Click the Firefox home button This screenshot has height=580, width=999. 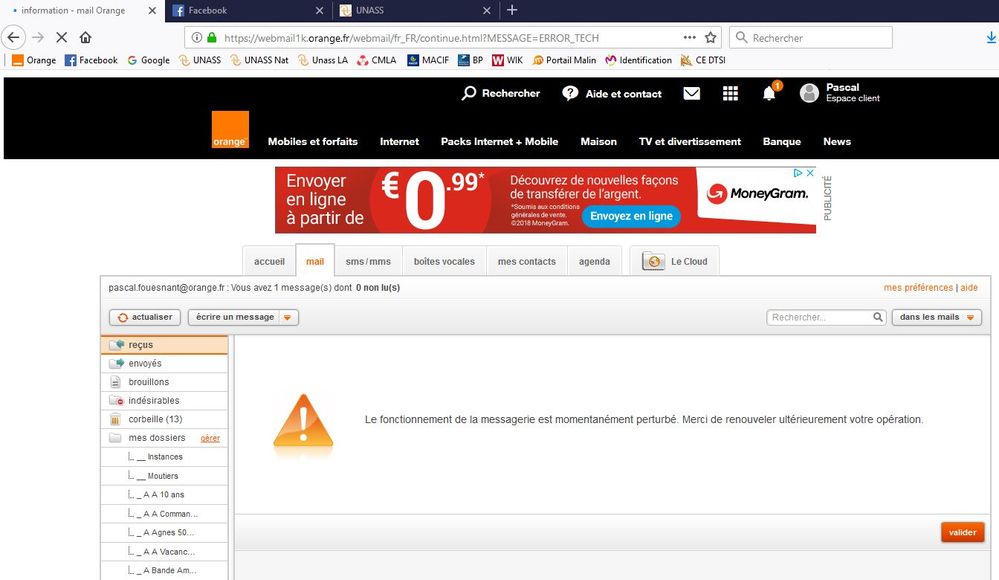tap(85, 38)
